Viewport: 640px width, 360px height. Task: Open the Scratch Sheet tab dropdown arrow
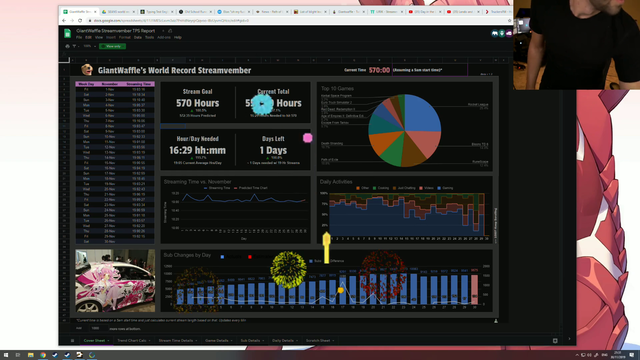pos(333,340)
